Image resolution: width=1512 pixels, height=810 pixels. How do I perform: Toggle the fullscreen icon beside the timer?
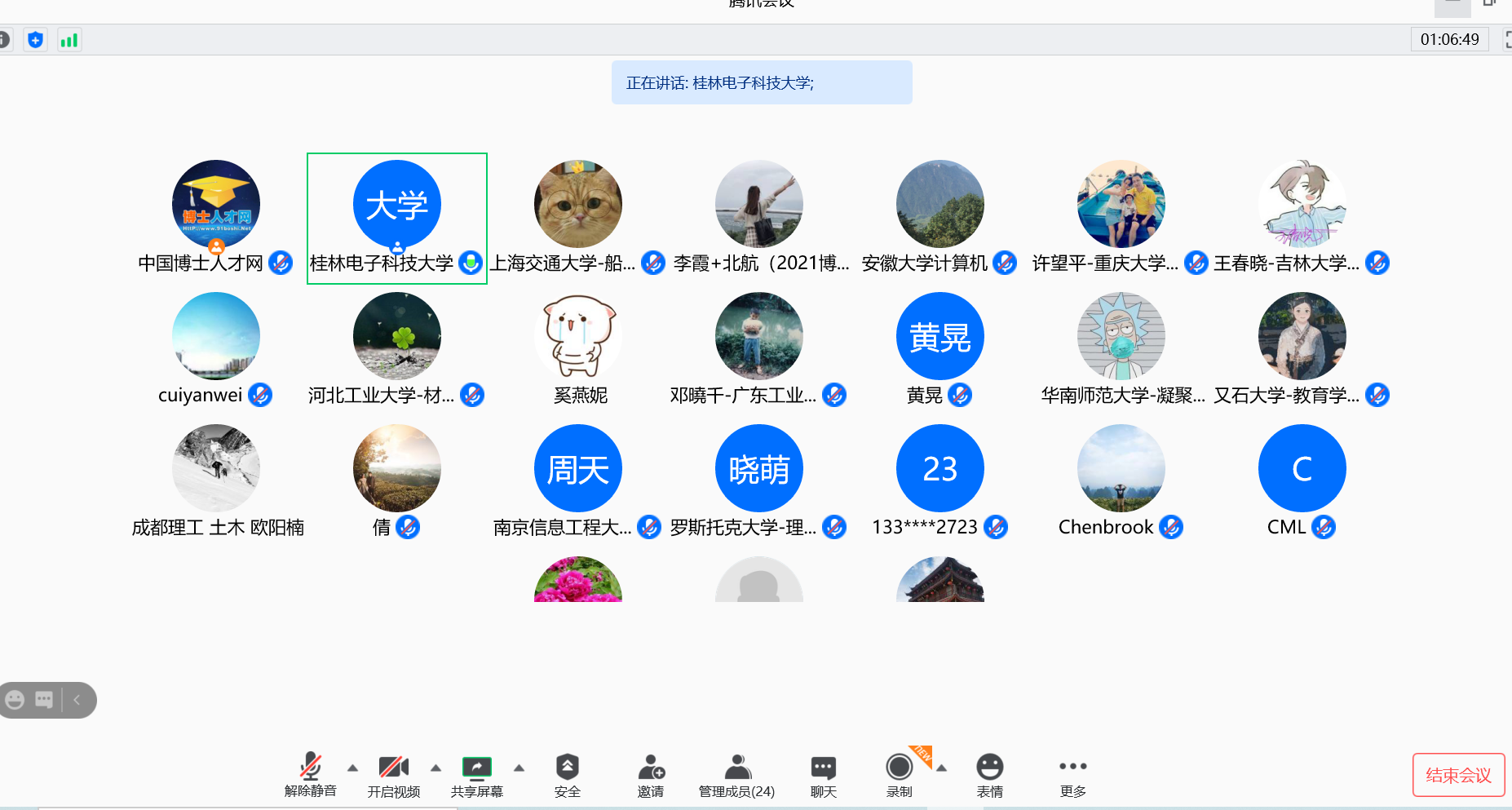[x=1507, y=39]
